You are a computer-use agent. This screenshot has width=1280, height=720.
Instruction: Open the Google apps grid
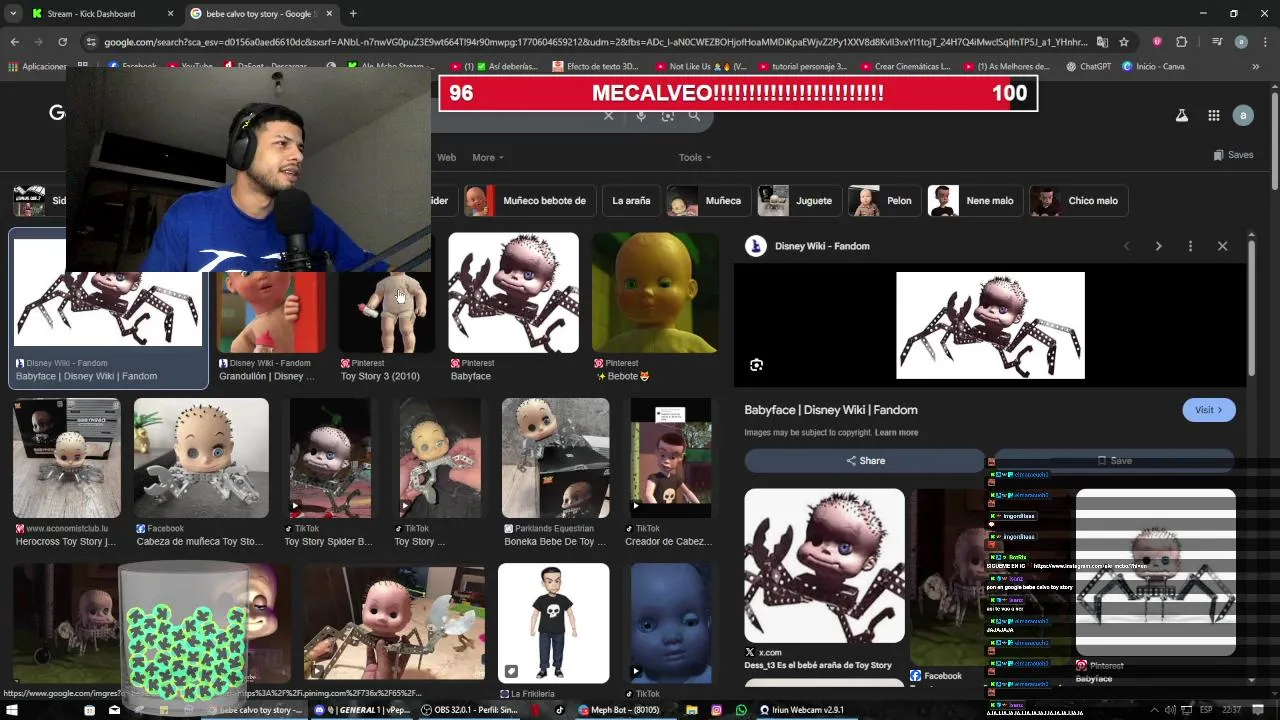point(1213,115)
